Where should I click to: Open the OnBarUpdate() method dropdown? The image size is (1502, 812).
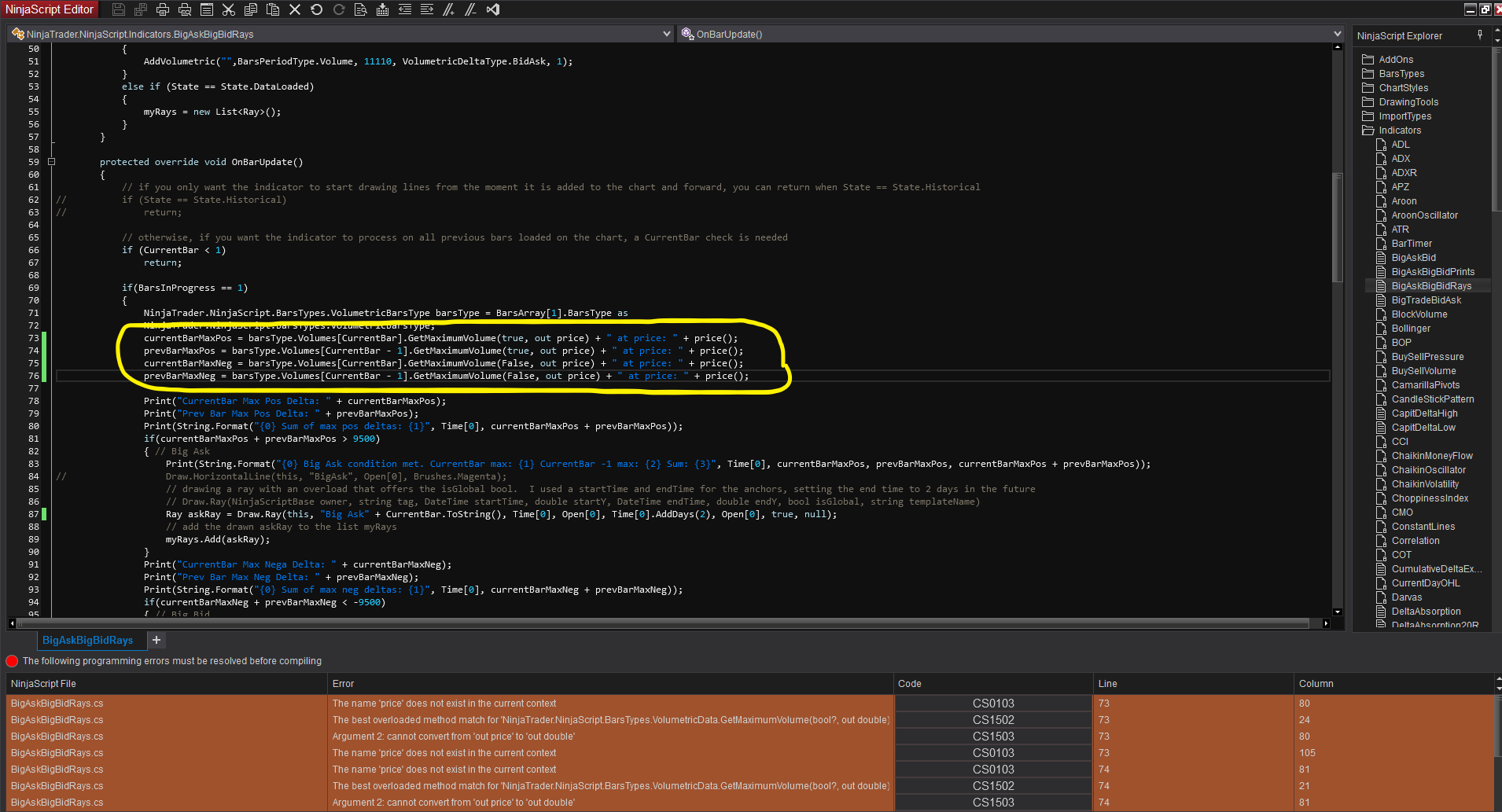[1337, 34]
